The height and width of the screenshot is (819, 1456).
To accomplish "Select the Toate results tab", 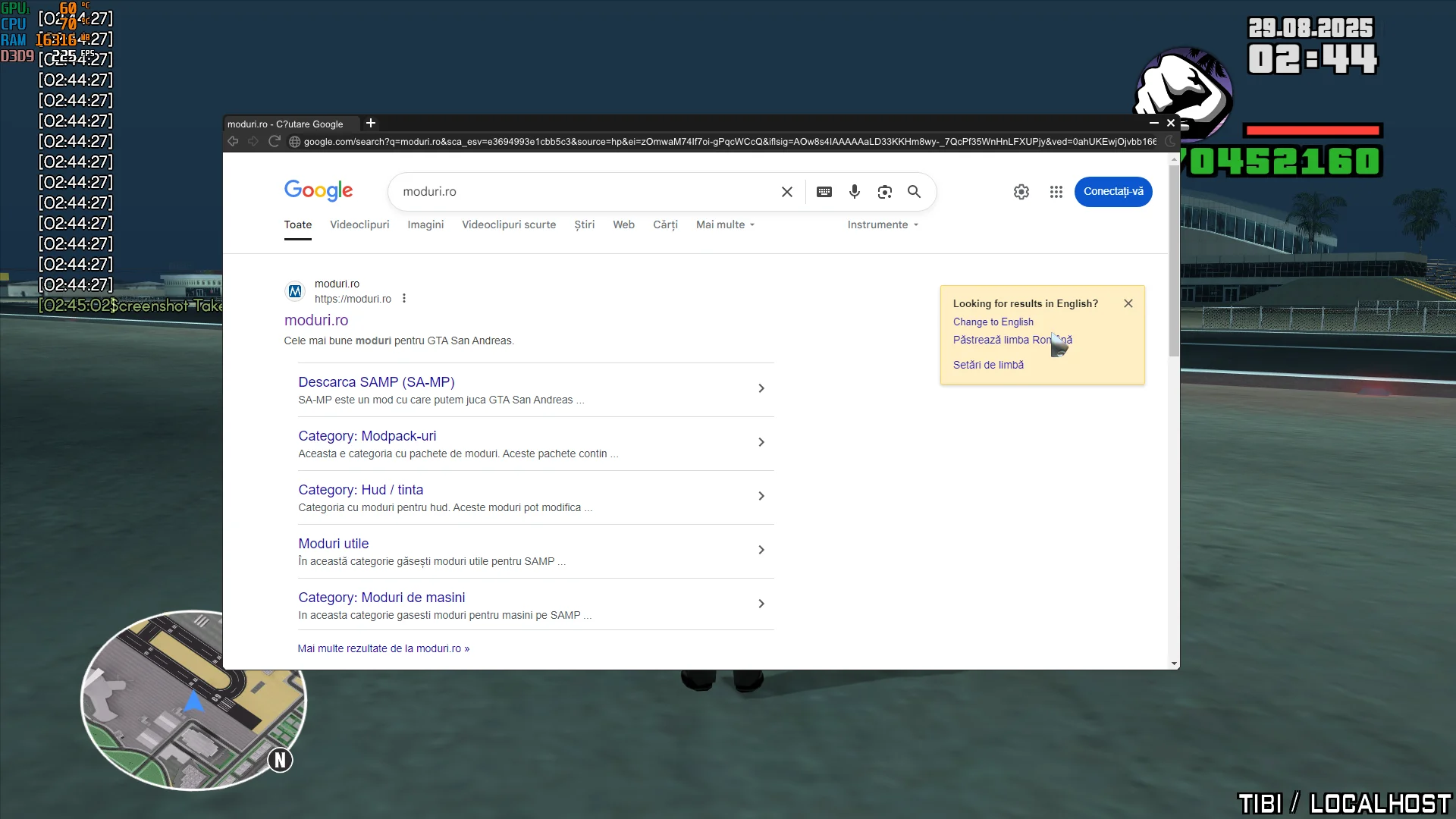I will click(x=298, y=225).
